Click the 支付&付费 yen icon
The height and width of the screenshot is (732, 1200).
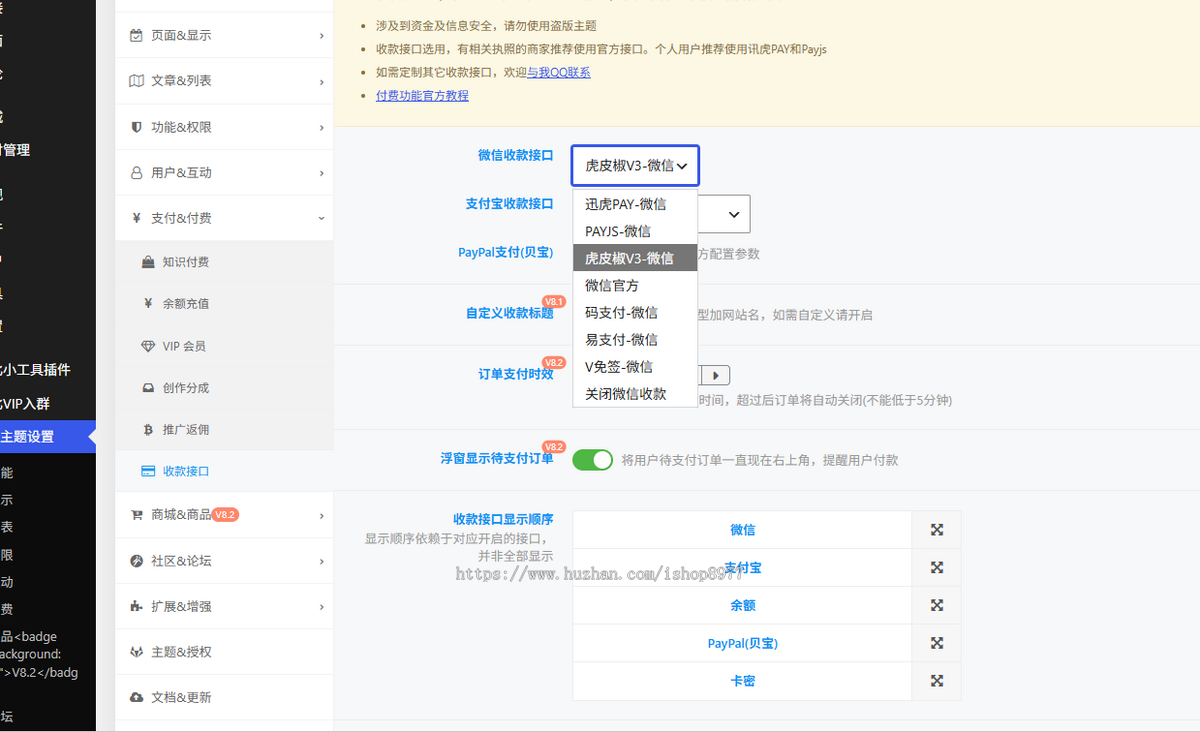click(x=137, y=218)
